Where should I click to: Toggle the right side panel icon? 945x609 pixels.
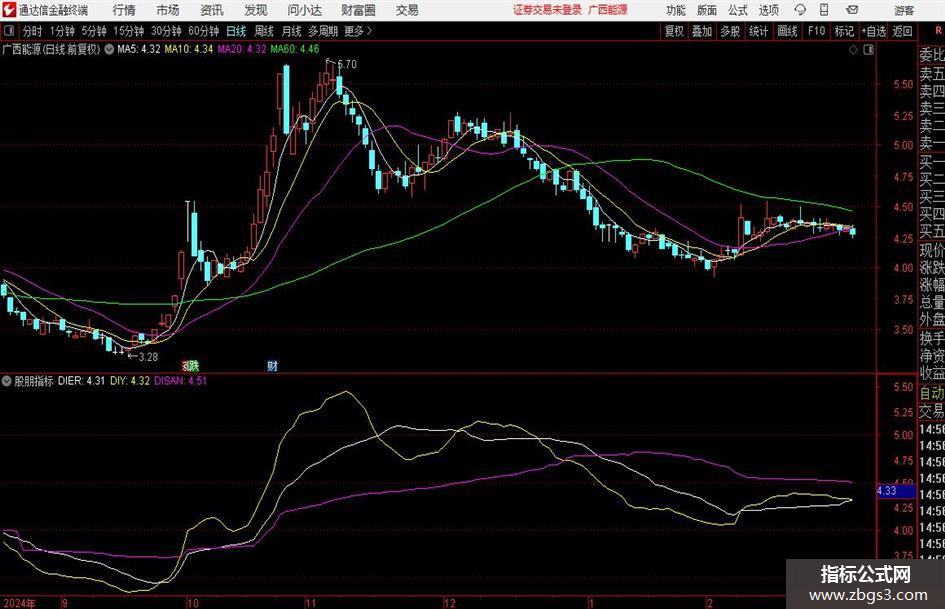point(868,50)
